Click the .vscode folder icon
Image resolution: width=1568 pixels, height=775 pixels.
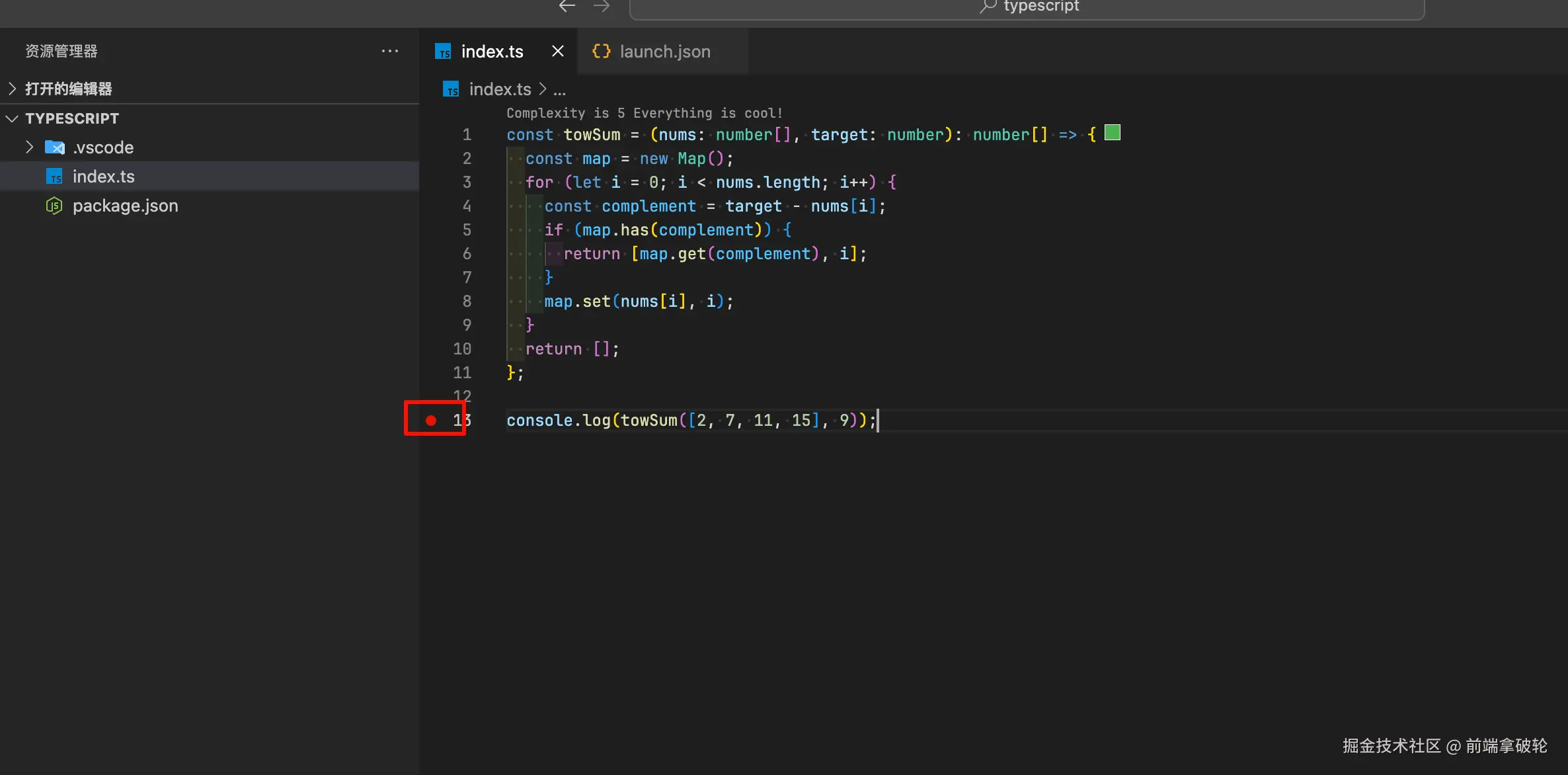54,147
